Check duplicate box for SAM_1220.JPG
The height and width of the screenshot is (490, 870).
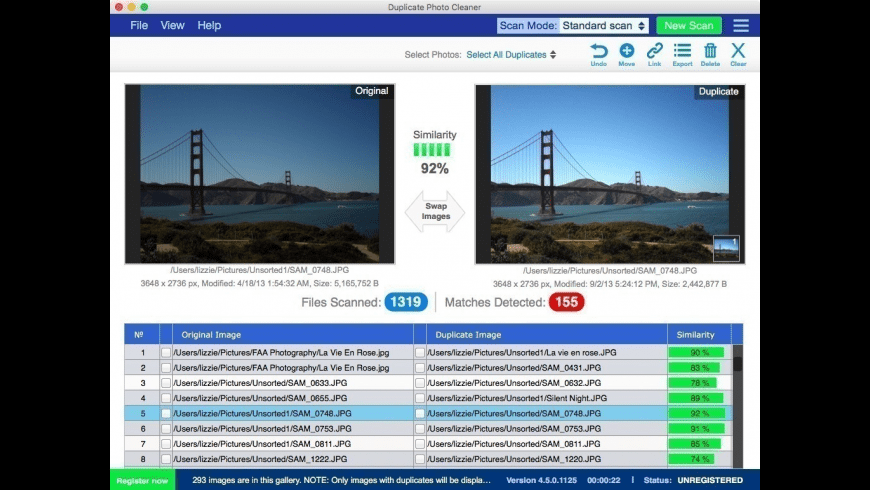coord(420,459)
